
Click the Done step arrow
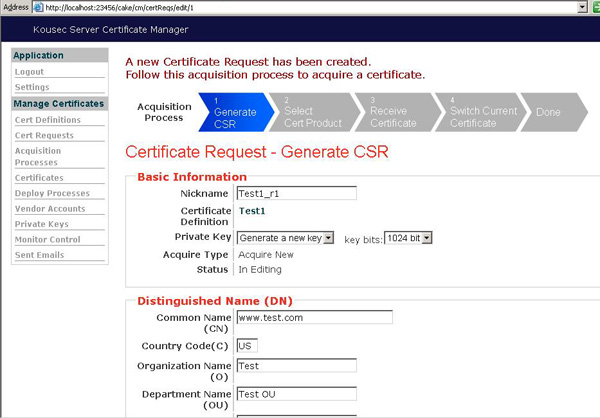(553, 112)
